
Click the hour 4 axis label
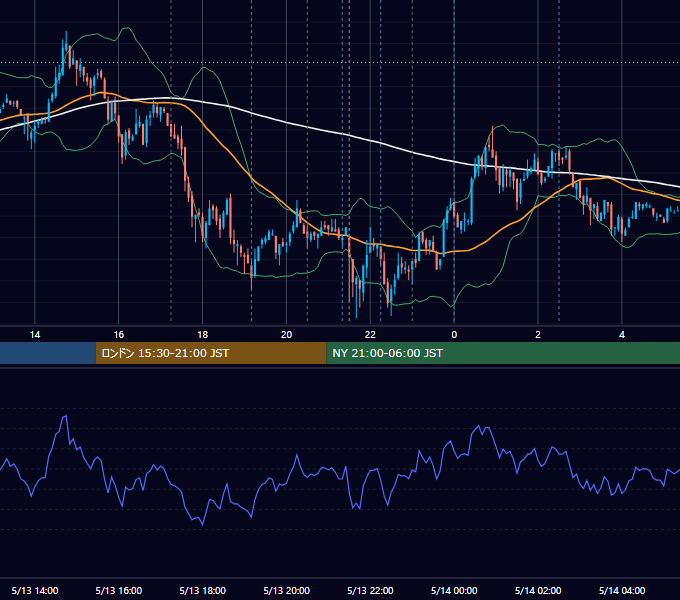622,335
